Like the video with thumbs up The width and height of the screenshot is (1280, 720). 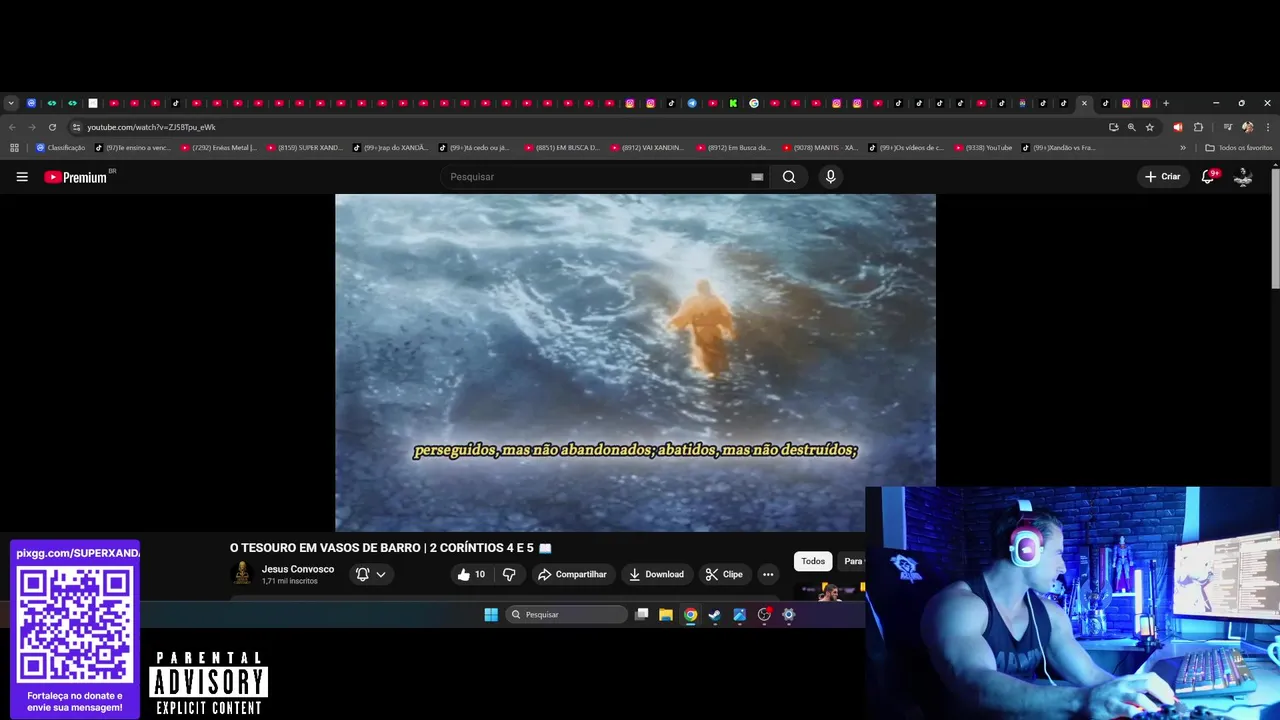click(x=471, y=574)
